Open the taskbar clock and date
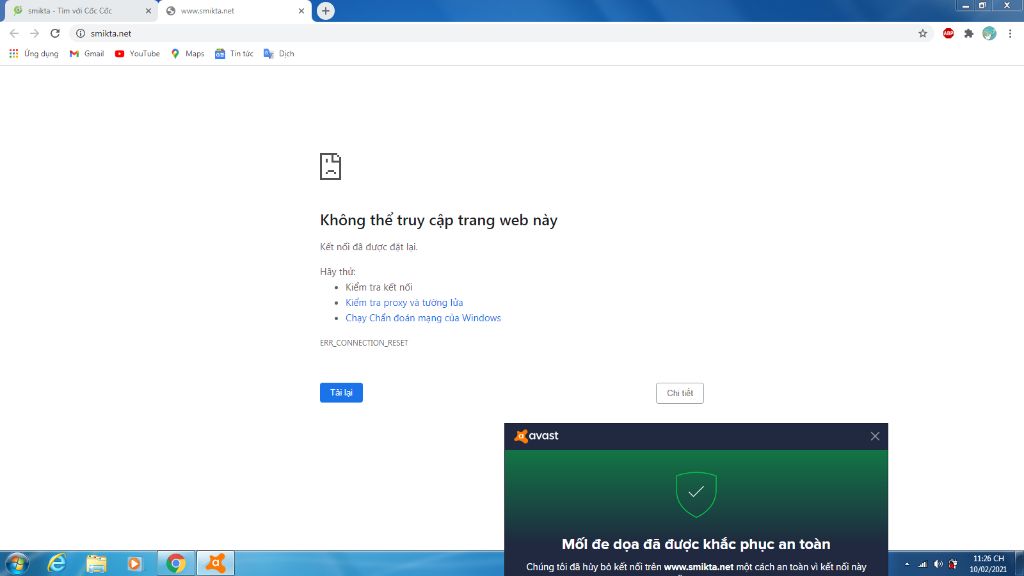The width and height of the screenshot is (1024, 576). click(x=988, y=564)
